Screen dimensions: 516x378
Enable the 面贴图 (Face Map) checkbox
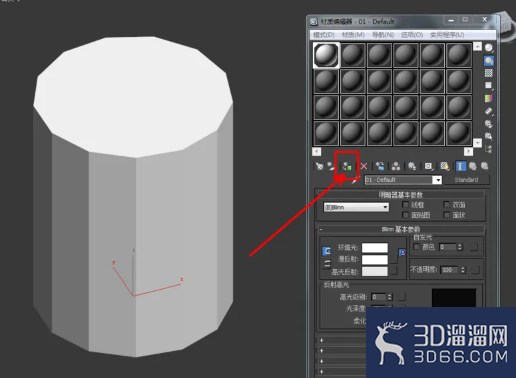pyautogui.click(x=405, y=215)
